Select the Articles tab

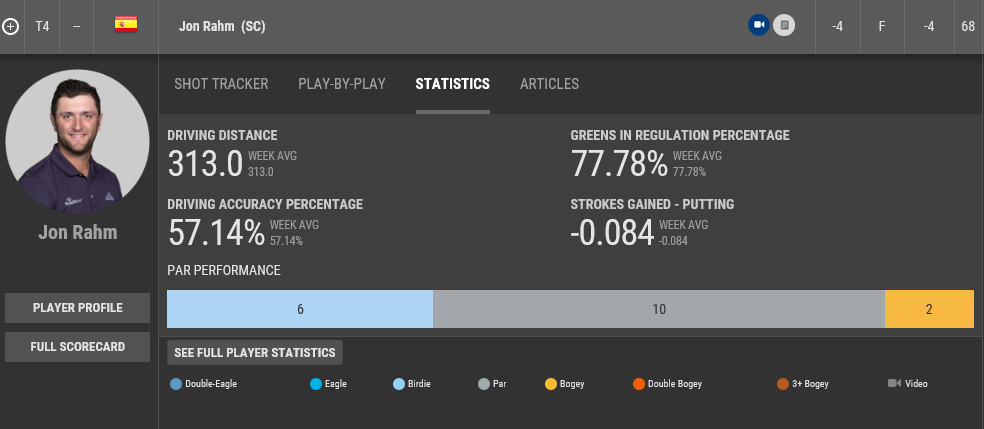(x=549, y=84)
